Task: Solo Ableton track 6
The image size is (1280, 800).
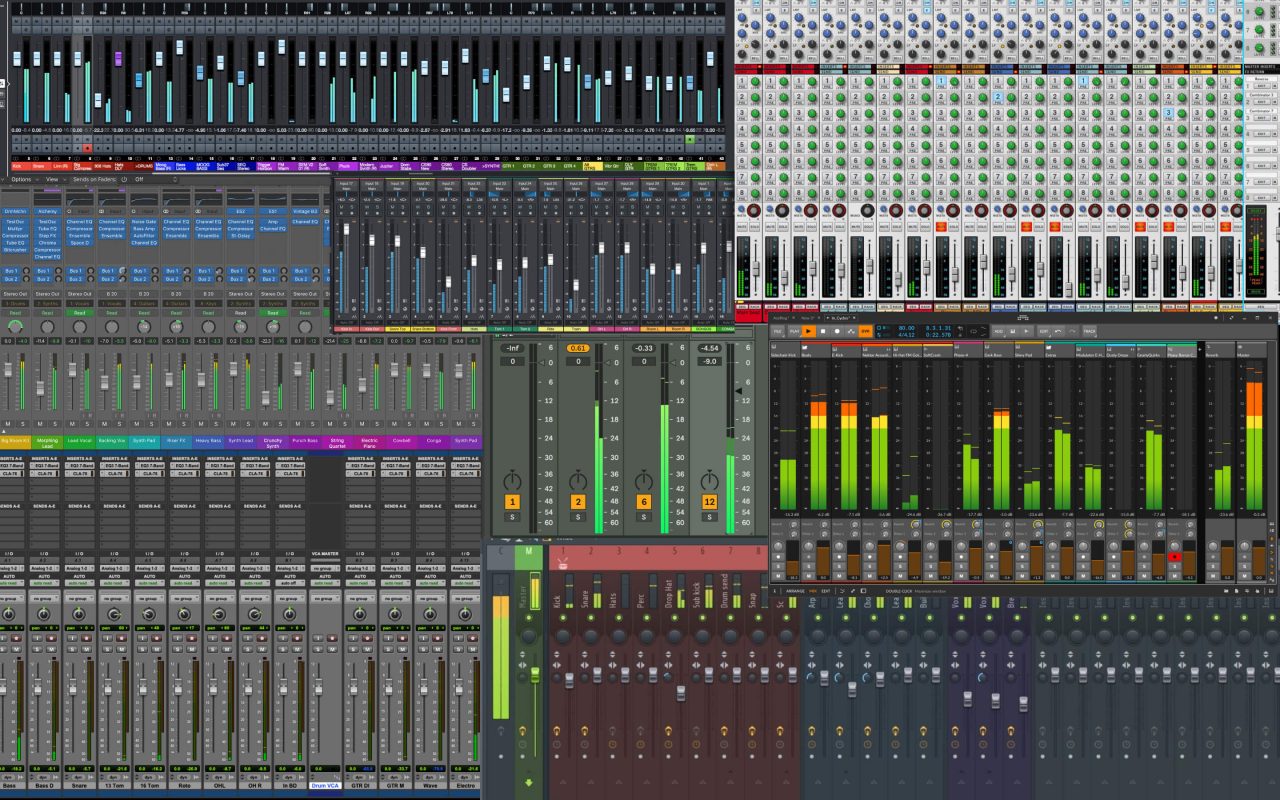Action: coord(643,517)
